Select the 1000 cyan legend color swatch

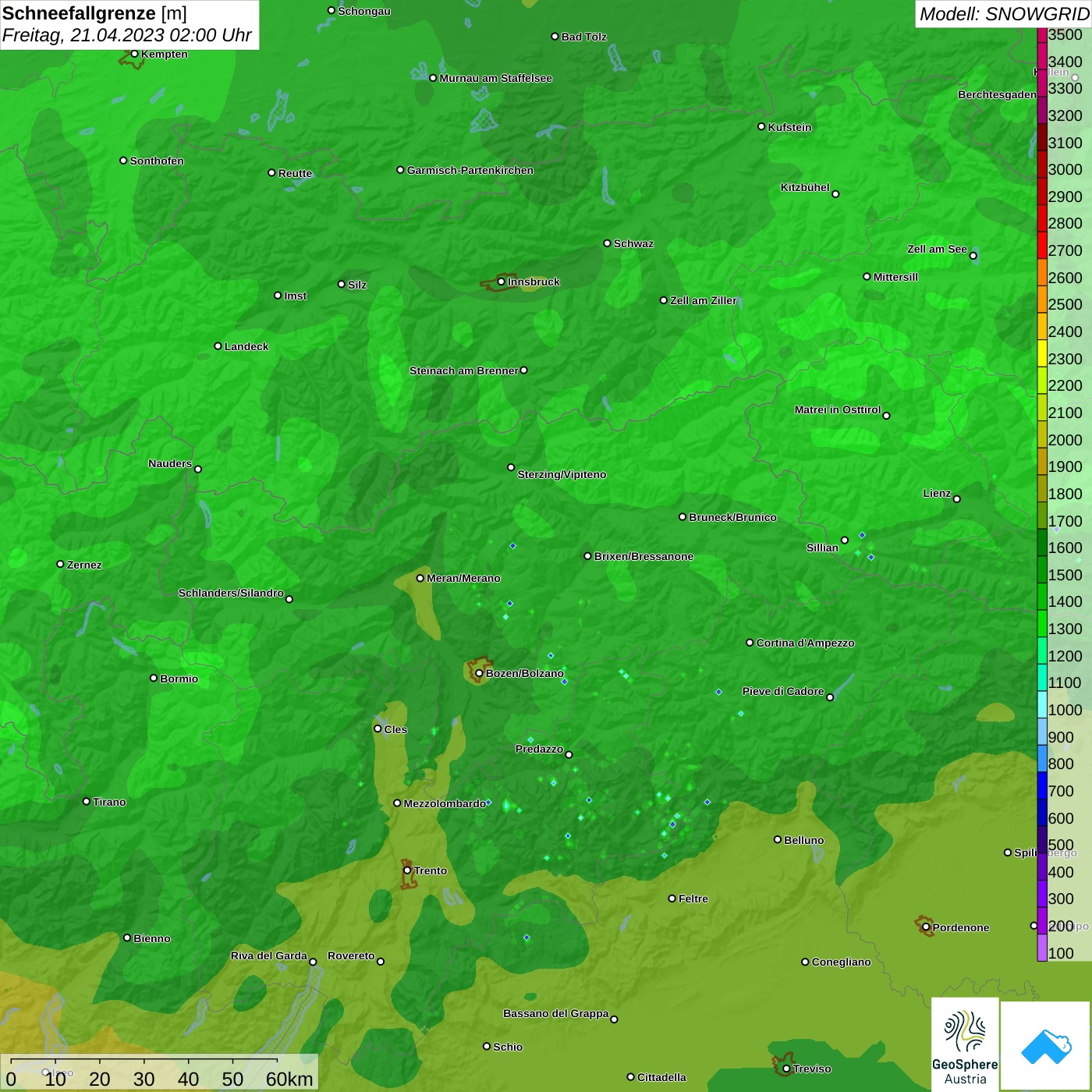pos(1042,705)
